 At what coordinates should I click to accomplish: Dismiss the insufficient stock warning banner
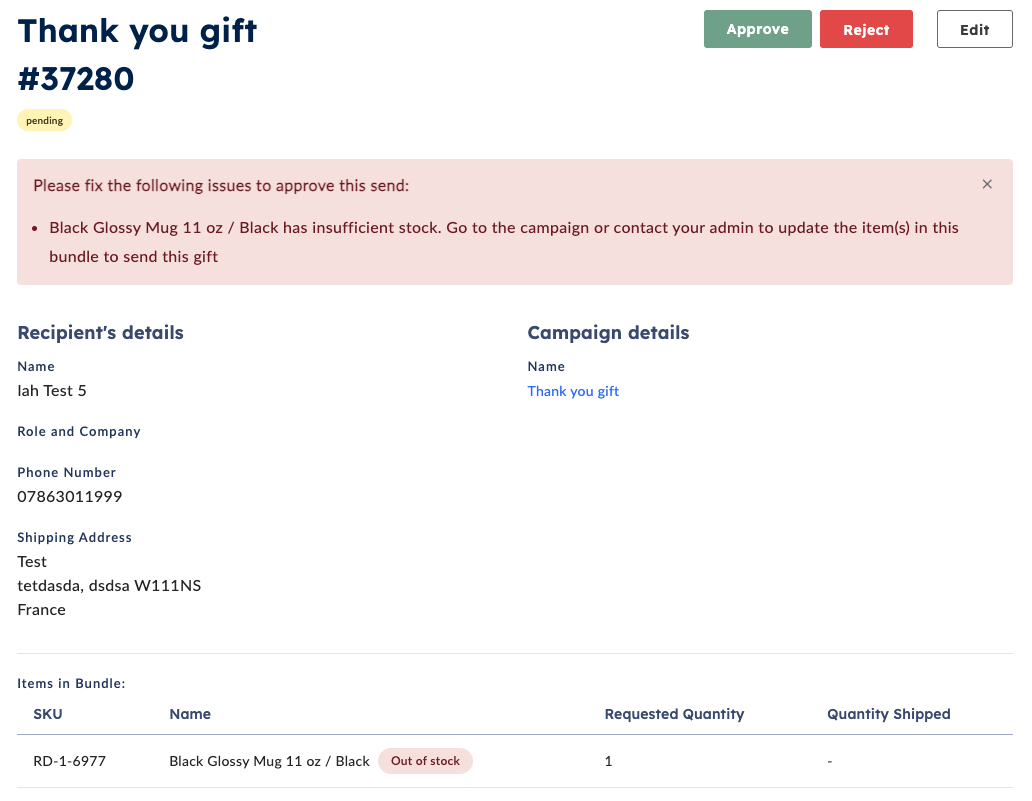987,184
